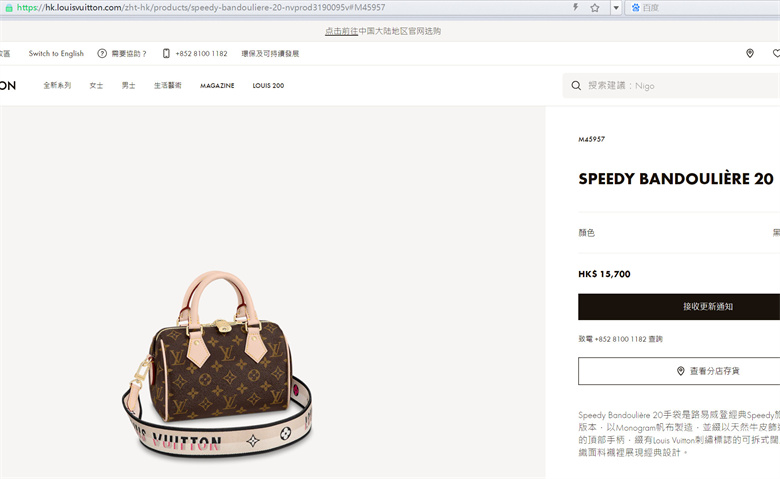Click the store locator pin icon in header
Viewport: 780px width, 479px height.
[x=750, y=53]
